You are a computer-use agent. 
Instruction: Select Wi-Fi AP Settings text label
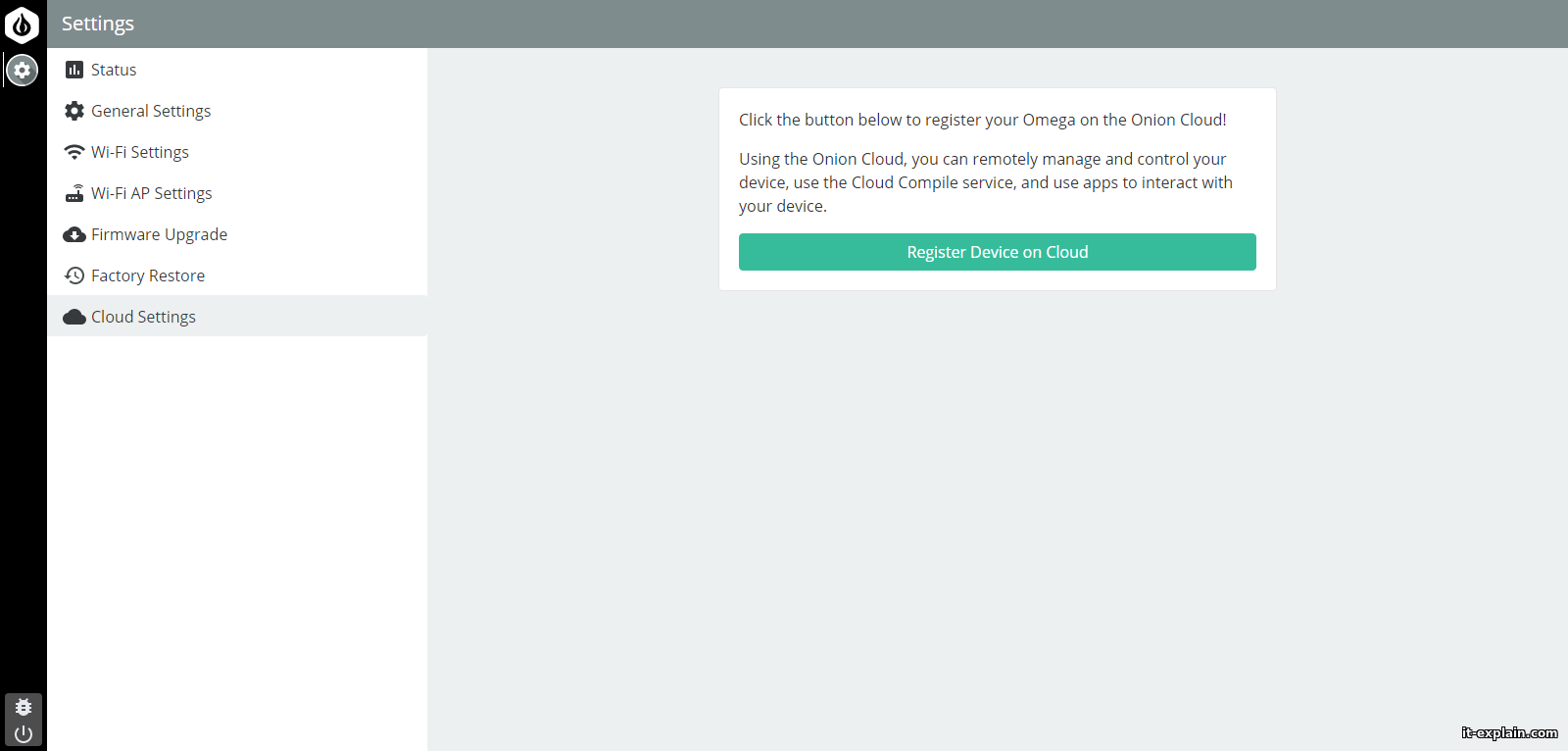pyautogui.click(x=152, y=193)
